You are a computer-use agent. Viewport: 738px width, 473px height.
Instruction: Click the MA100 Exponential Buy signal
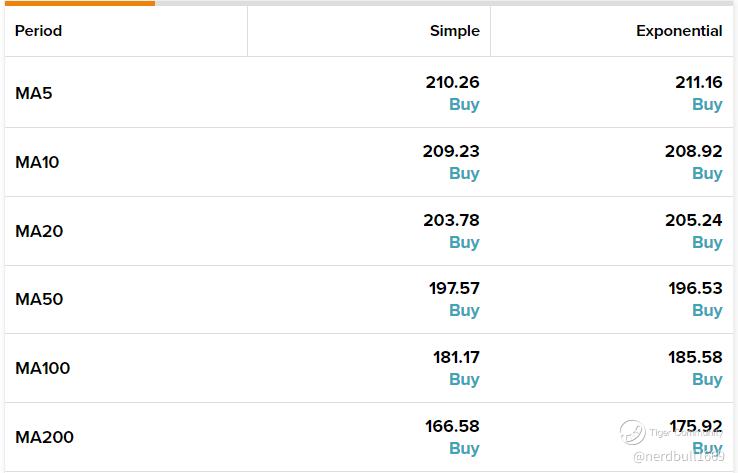(707, 379)
